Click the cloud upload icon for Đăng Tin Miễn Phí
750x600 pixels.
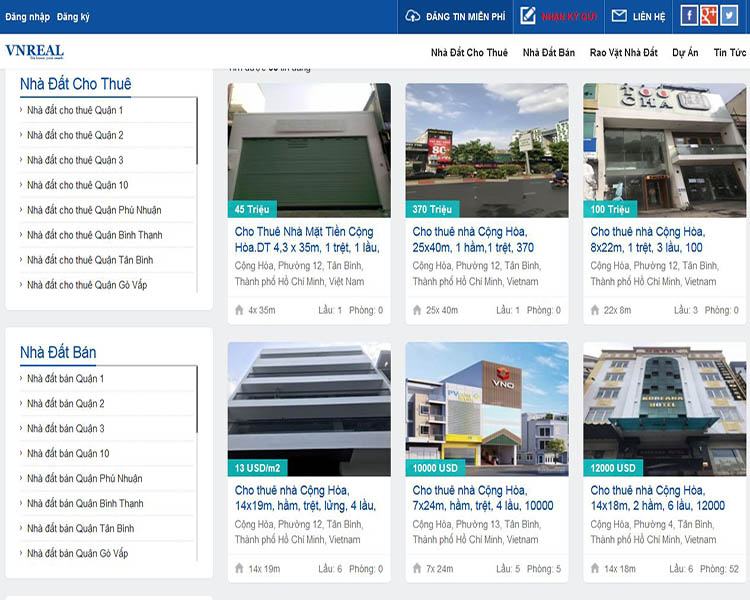[413, 16]
